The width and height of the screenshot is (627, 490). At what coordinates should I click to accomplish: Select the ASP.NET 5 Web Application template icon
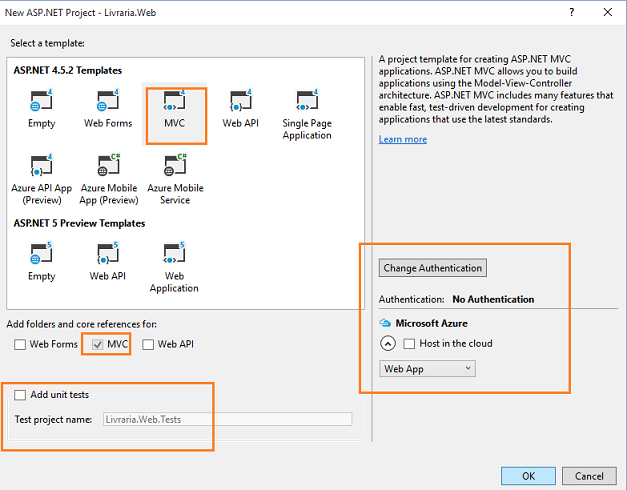tap(174, 253)
